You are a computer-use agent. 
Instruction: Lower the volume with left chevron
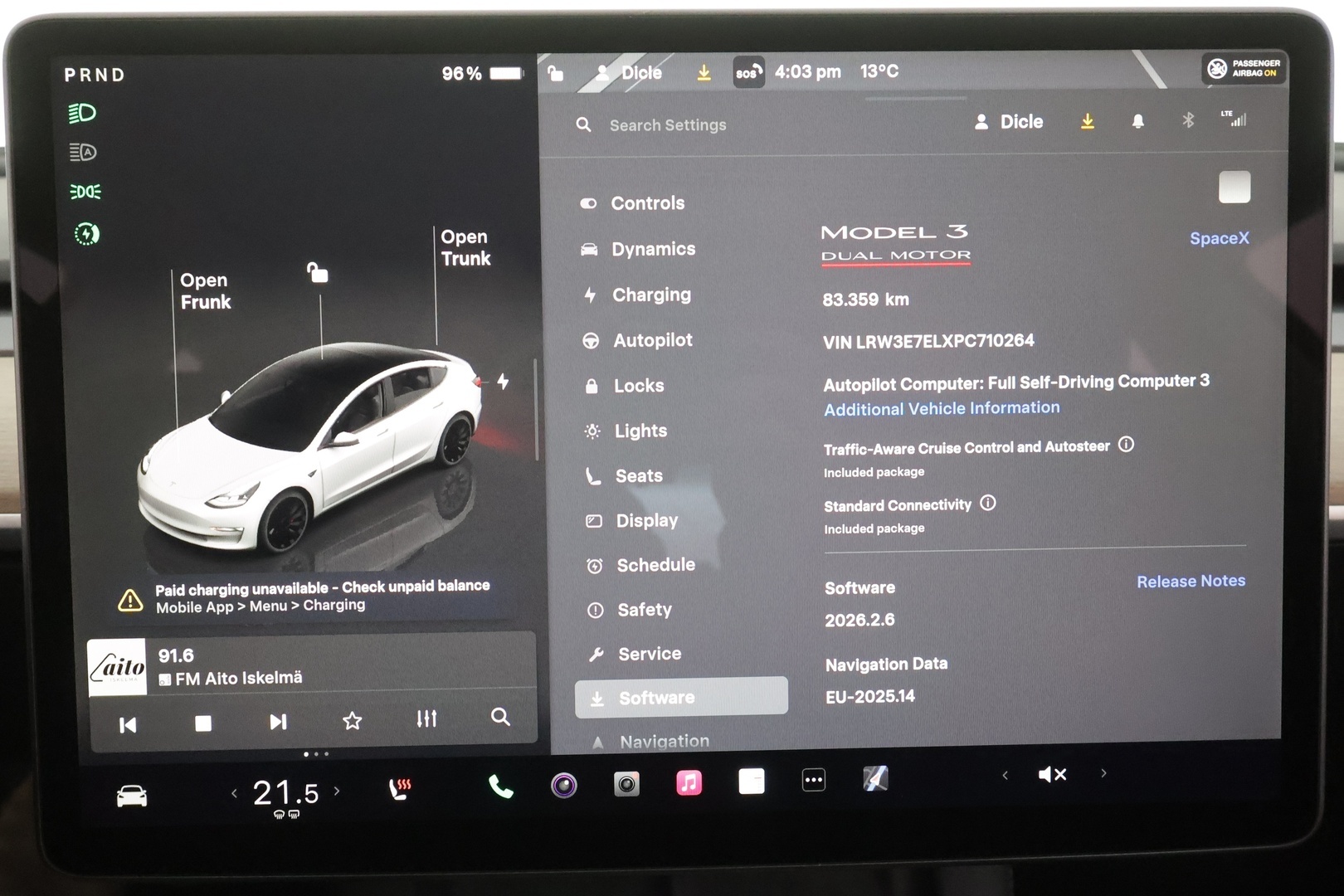pos(1005,775)
